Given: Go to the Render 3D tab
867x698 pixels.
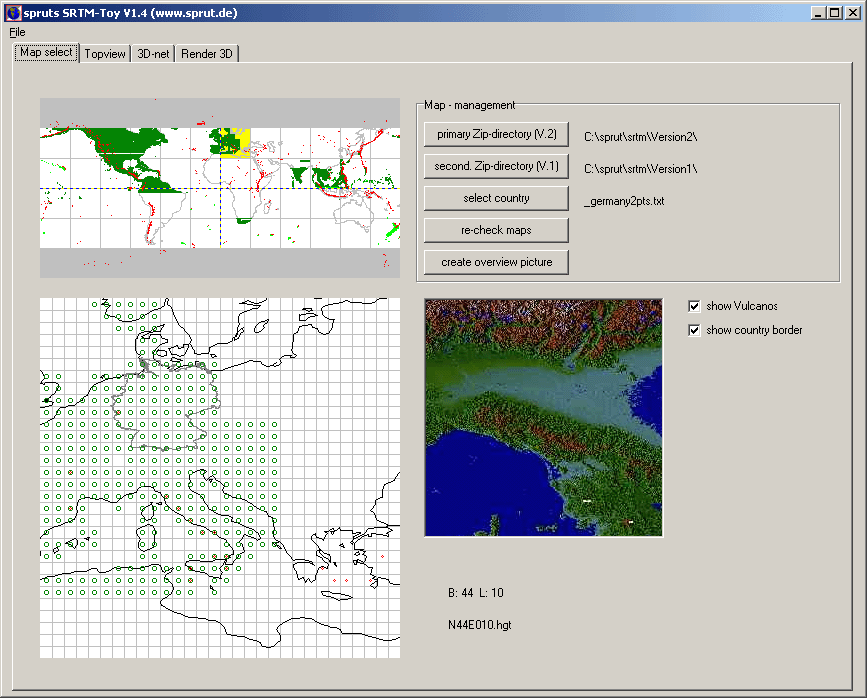Looking at the screenshot, I should click(x=207, y=54).
